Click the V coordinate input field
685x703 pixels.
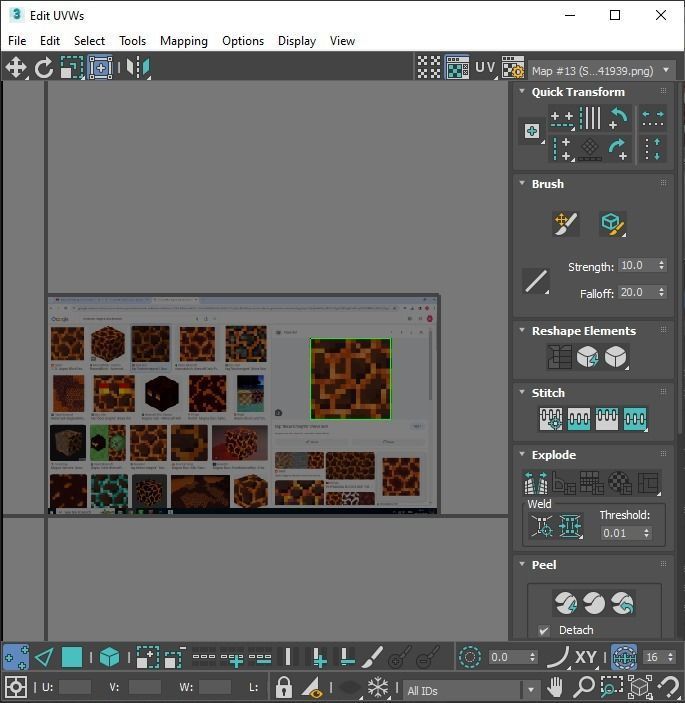point(145,687)
